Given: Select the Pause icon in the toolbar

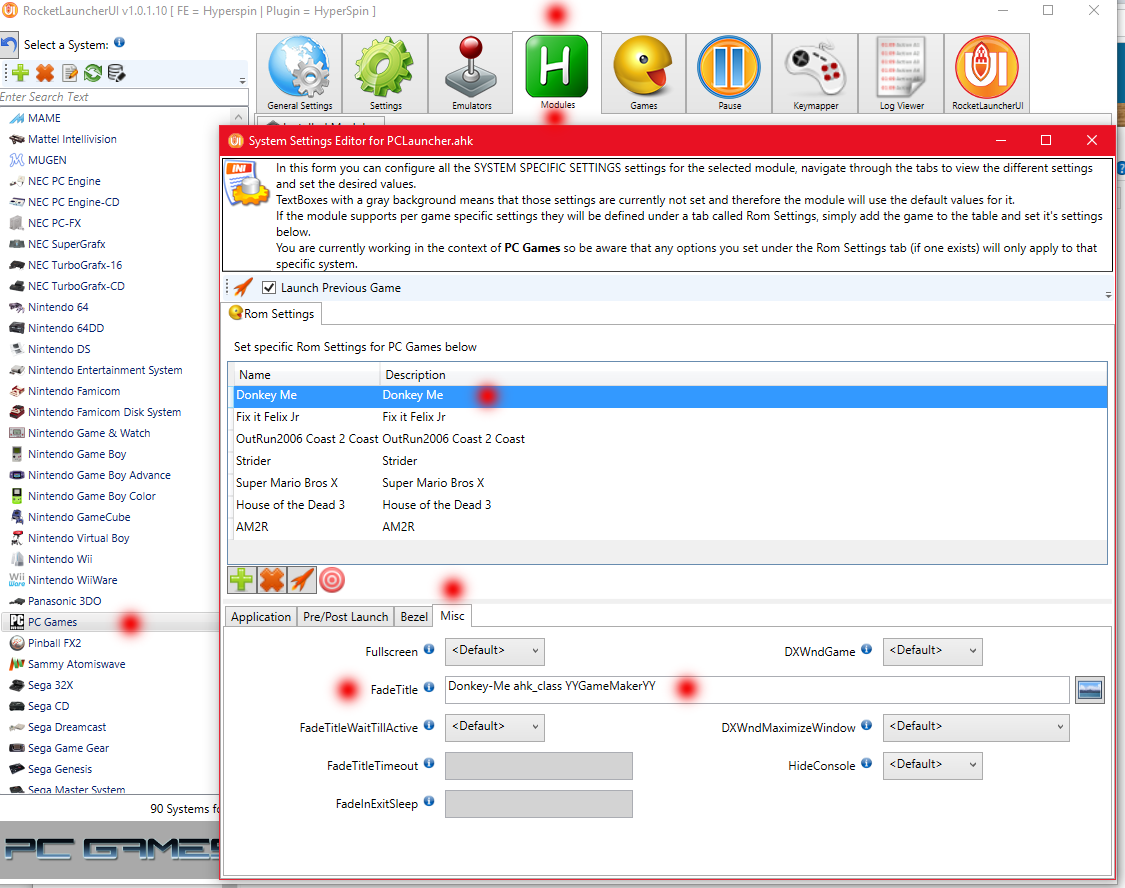Looking at the screenshot, I should [x=729, y=68].
